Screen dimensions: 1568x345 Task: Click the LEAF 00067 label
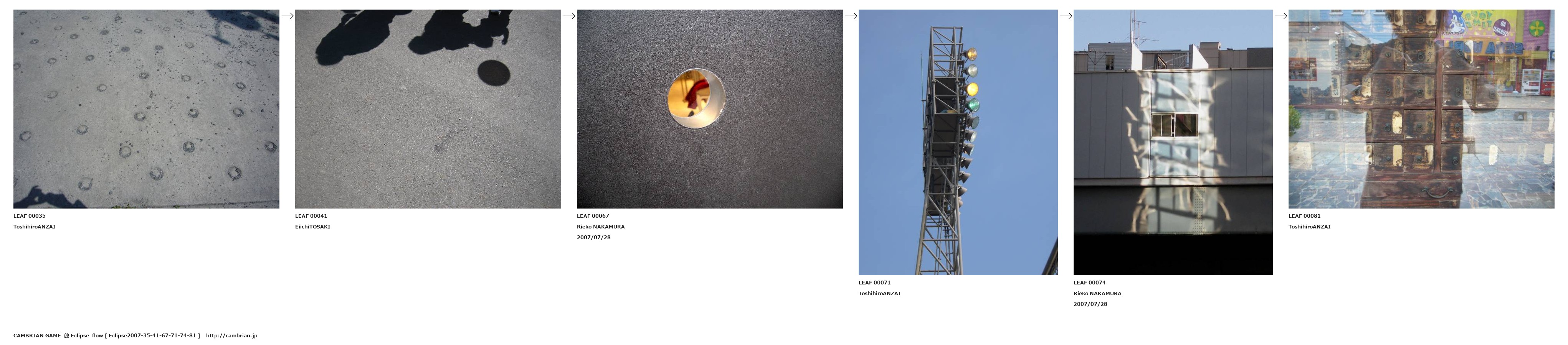coord(593,215)
